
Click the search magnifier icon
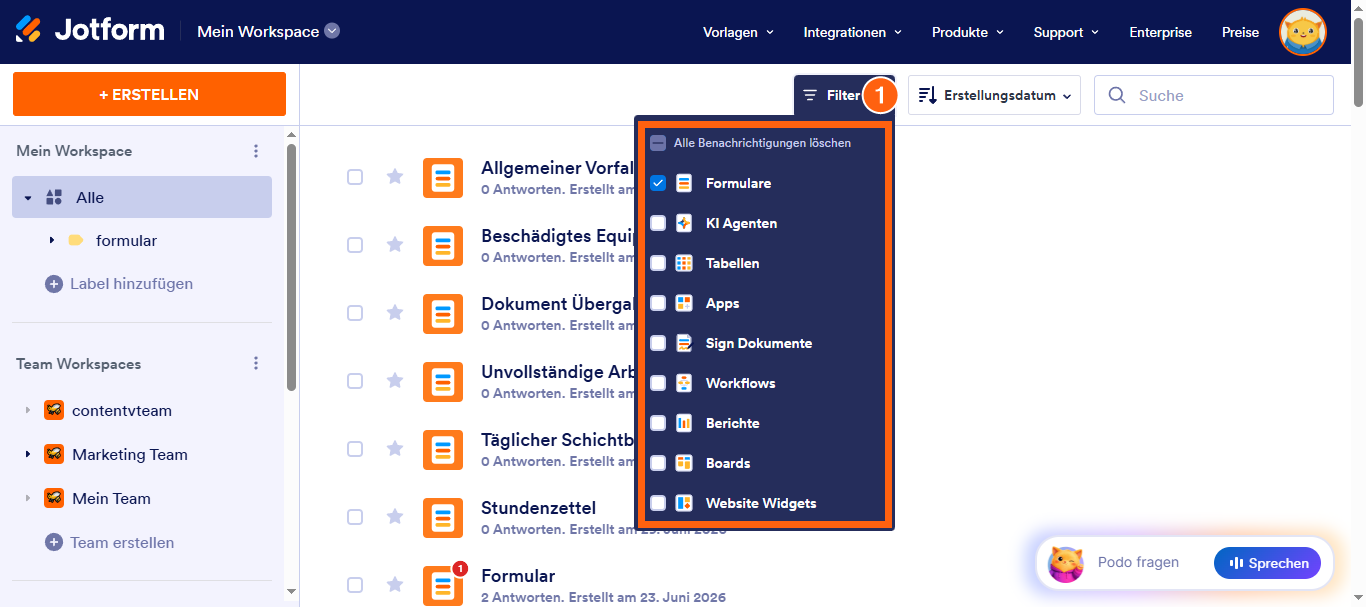(1117, 96)
